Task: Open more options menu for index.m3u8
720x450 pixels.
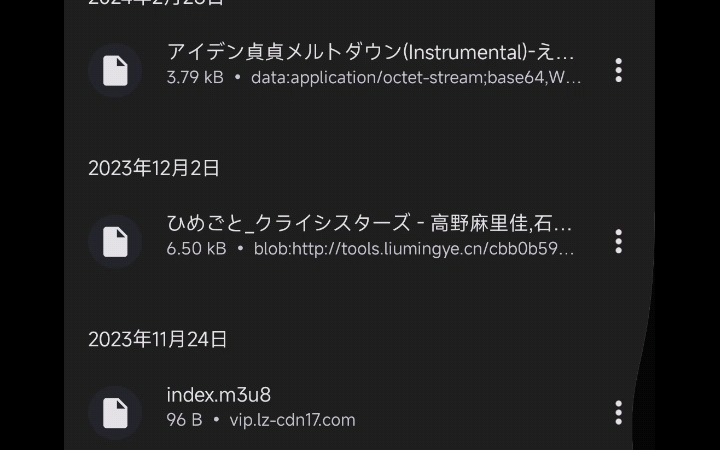Action: 618,412
